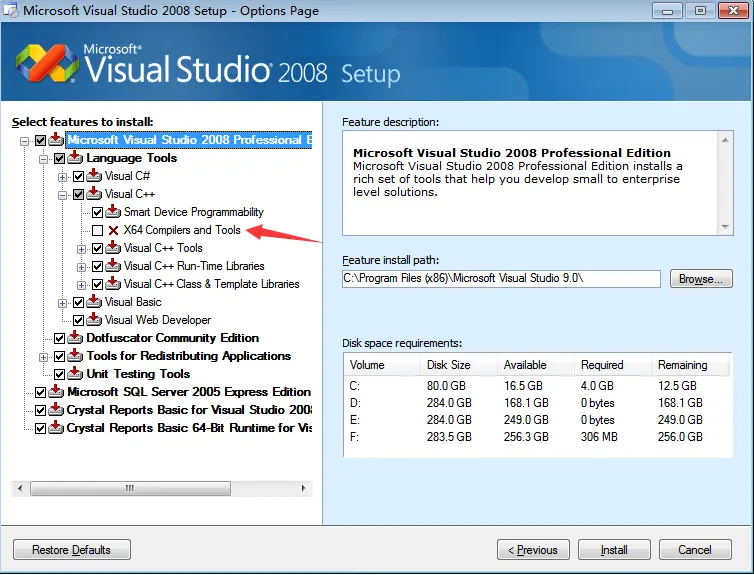This screenshot has width=754, height=575.
Task: Uncheck the Visual Studio 2008 Professional root checkbox
Action: (x=40, y=140)
